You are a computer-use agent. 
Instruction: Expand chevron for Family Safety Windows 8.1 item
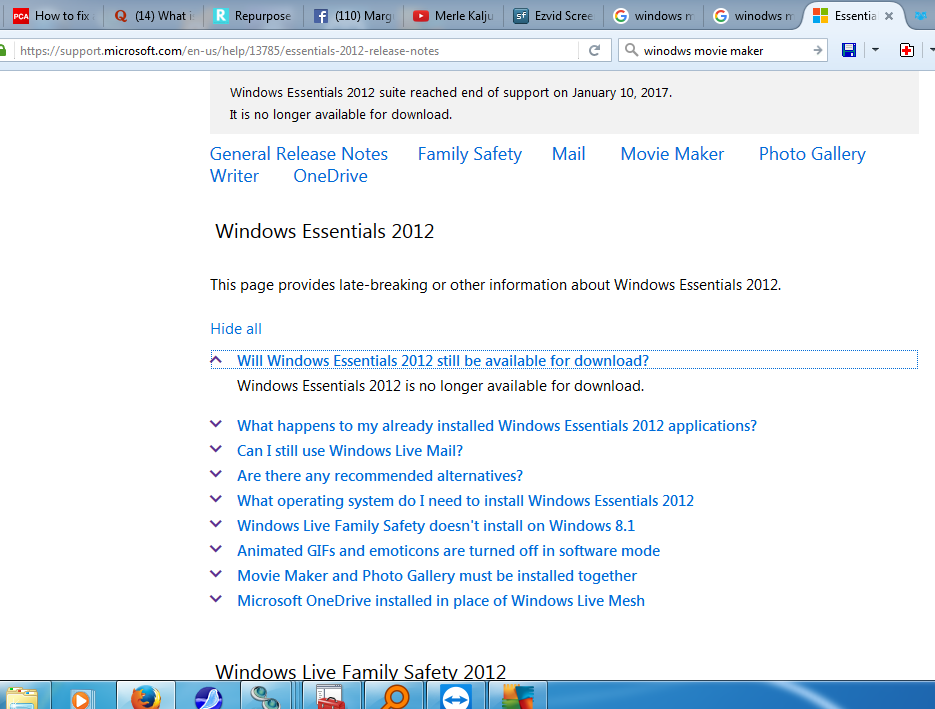(216, 524)
